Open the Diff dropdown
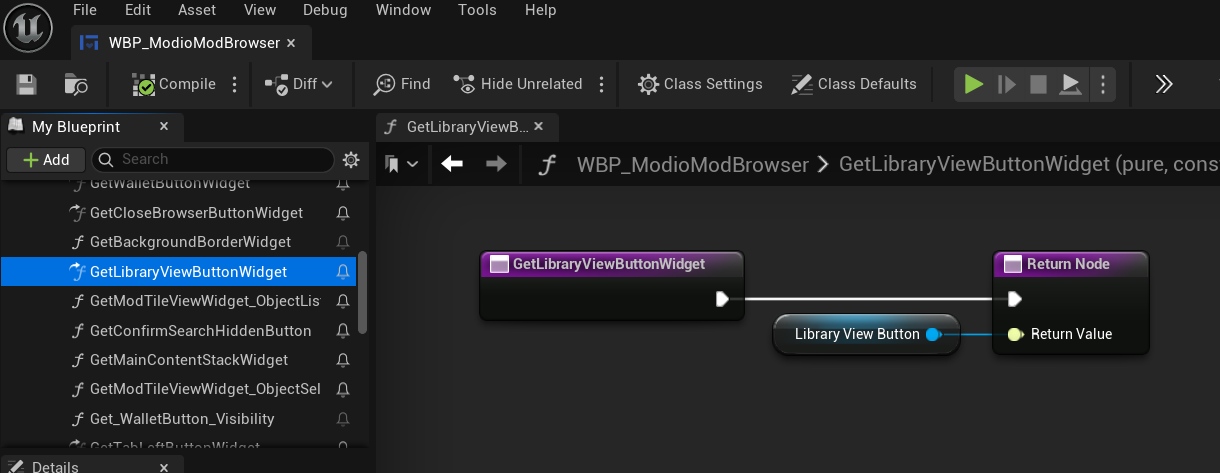 (x=298, y=84)
